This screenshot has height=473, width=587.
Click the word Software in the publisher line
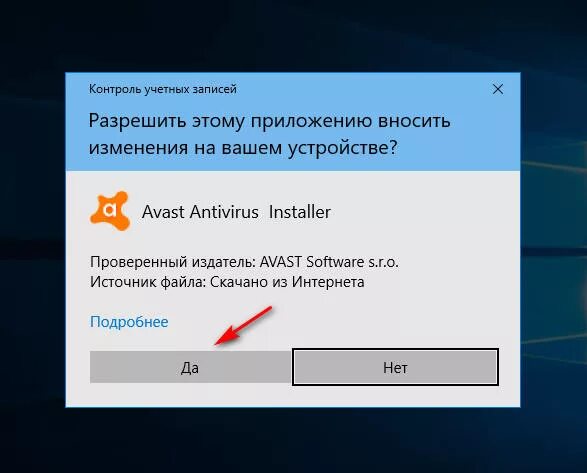(x=335, y=262)
